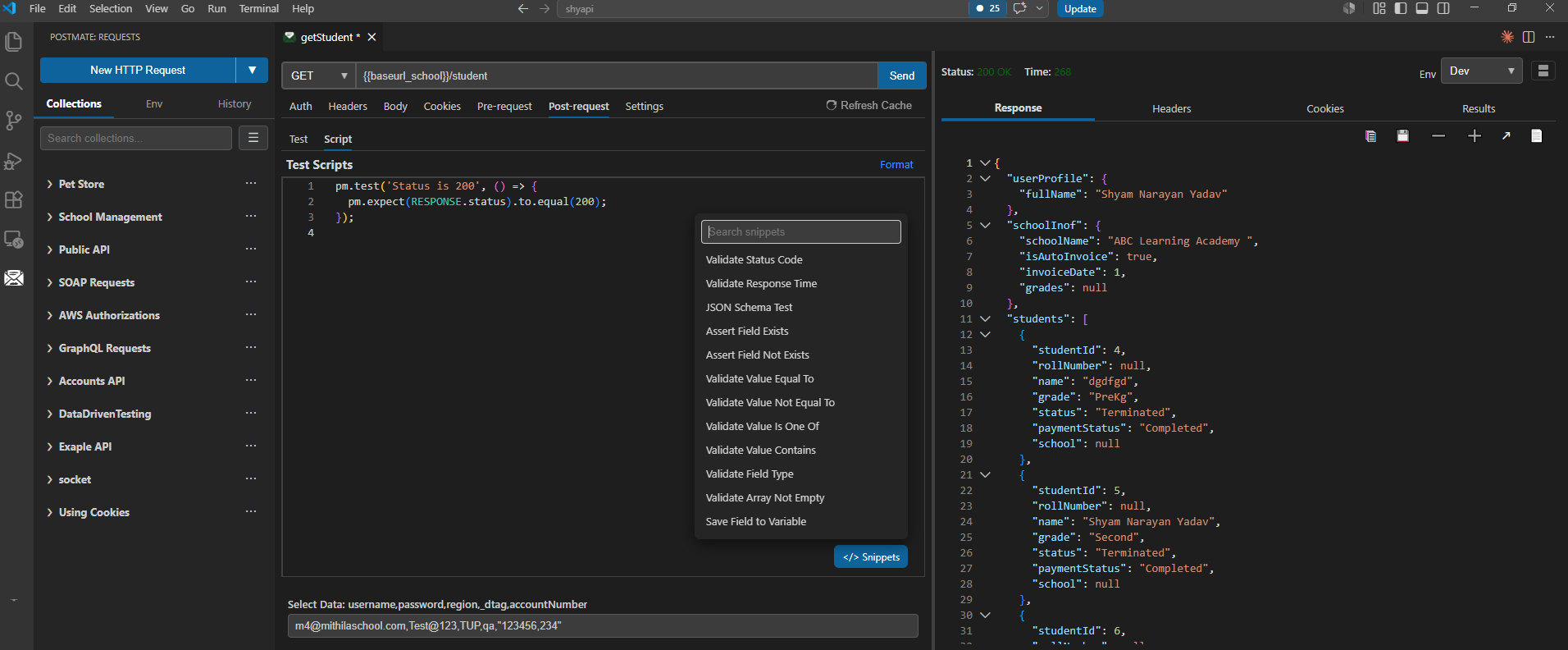Open the Explorer view in activity bar
This screenshot has height=650, width=1568.
point(14,42)
